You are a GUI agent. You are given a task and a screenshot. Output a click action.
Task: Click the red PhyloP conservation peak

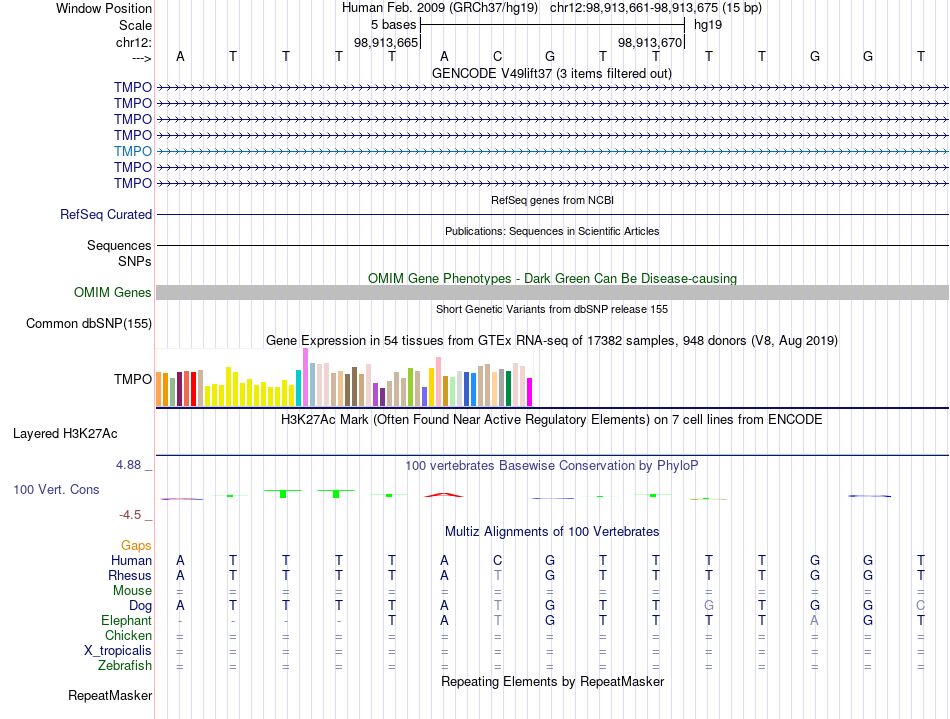click(x=444, y=495)
